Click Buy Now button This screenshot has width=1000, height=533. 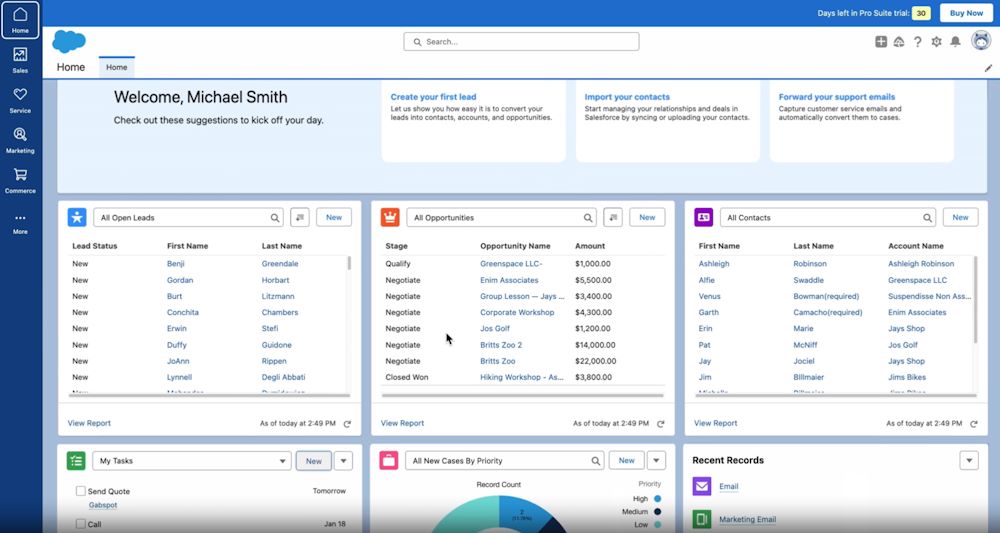pyautogui.click(x=966, y=13)
